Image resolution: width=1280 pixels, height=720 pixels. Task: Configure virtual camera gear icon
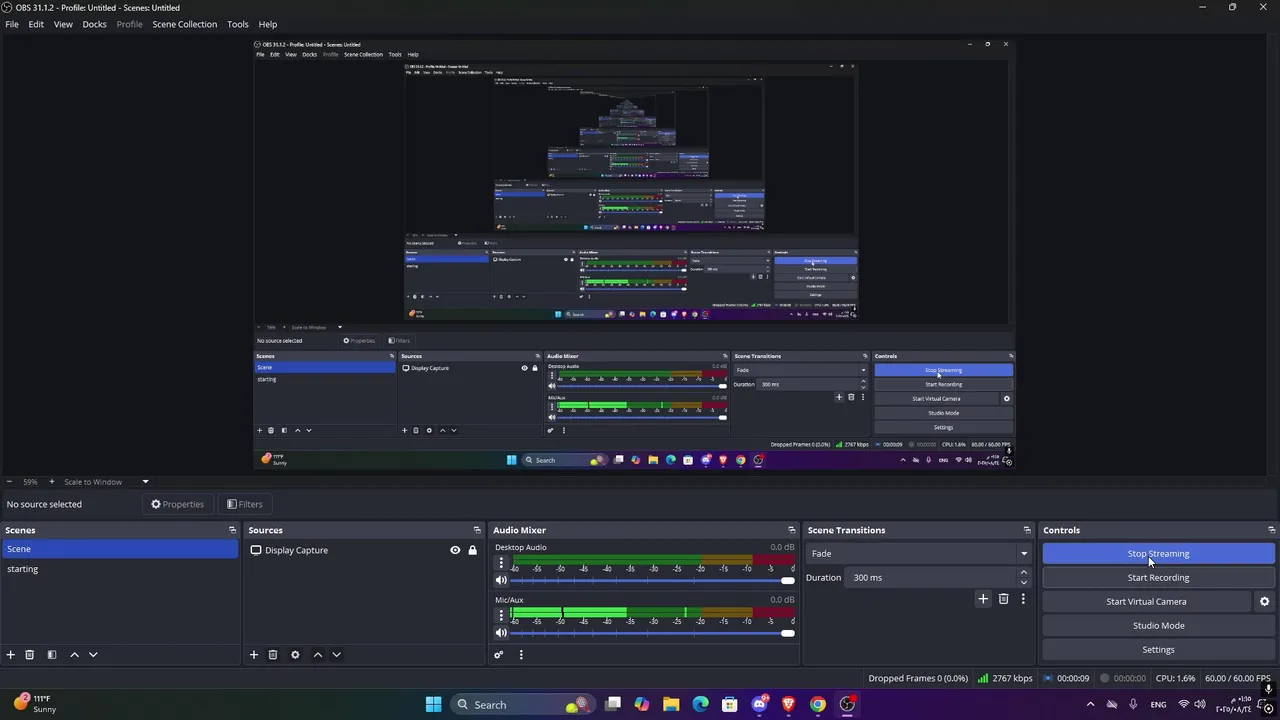pos(1264,602)
